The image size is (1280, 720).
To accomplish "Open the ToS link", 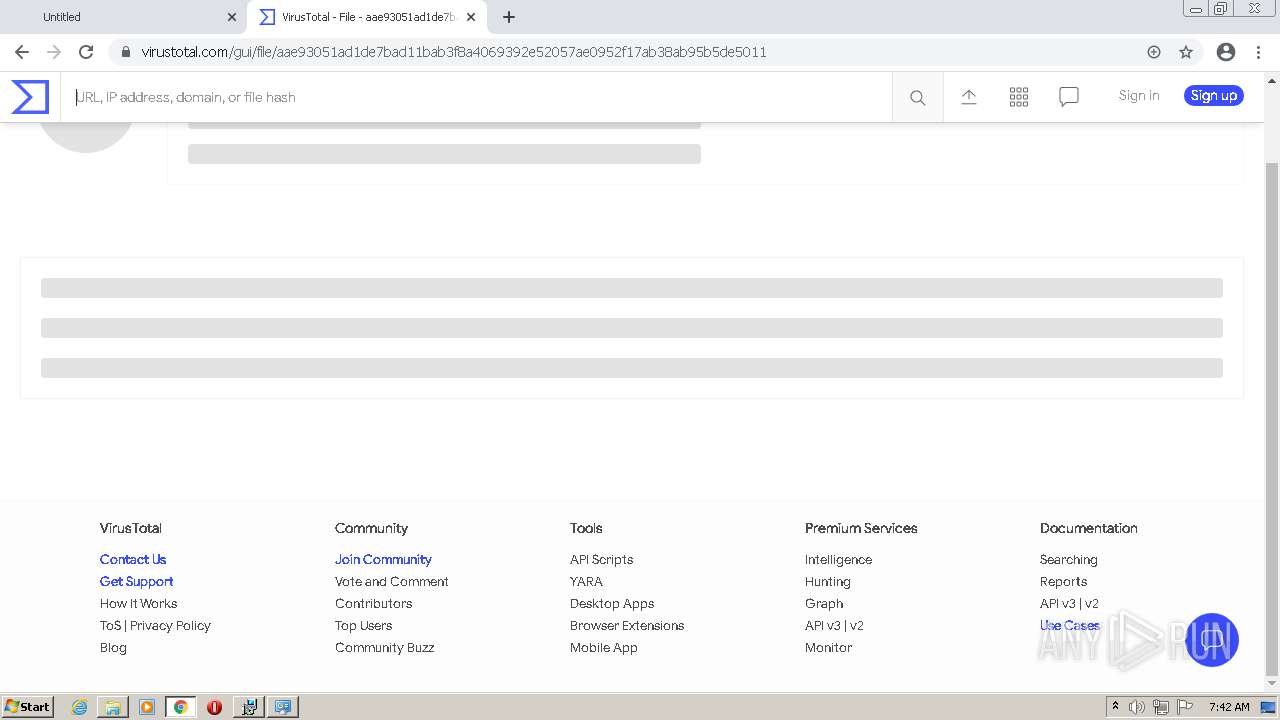I will click(x=110, y=625).
